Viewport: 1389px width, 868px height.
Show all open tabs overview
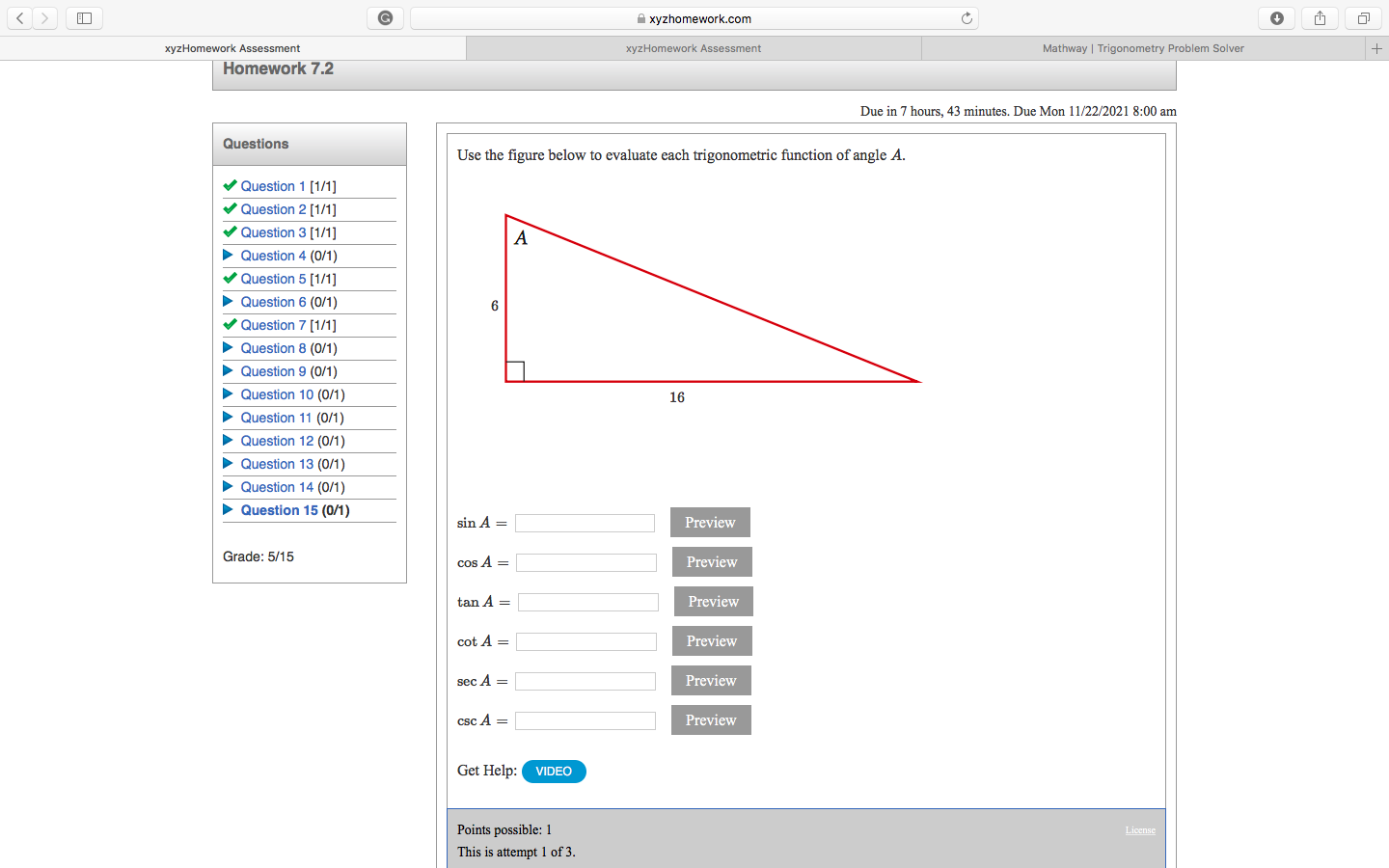pyautogui.click(x=1362, y=17)
